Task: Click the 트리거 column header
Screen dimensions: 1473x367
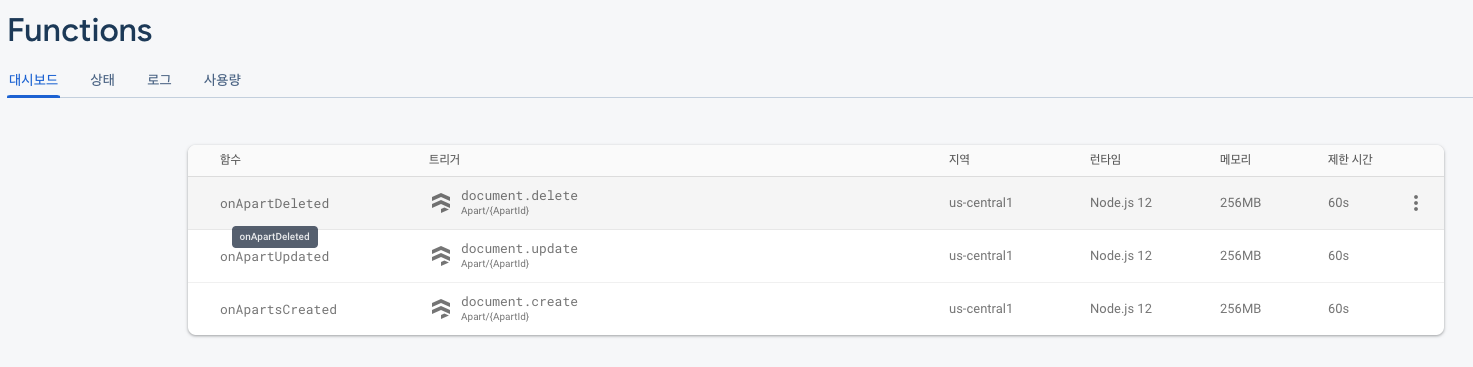Action: click(x=444, y=160)
